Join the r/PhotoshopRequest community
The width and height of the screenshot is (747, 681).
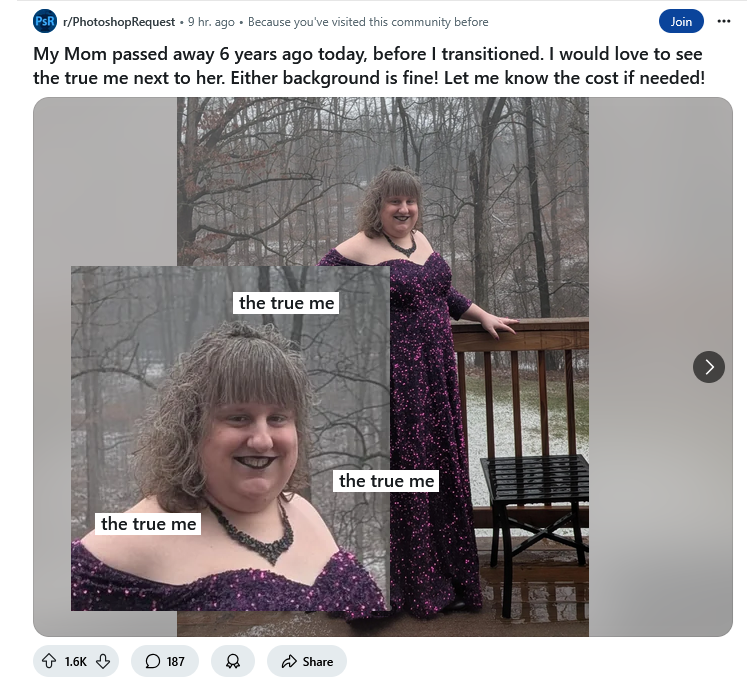click(681, 21)
